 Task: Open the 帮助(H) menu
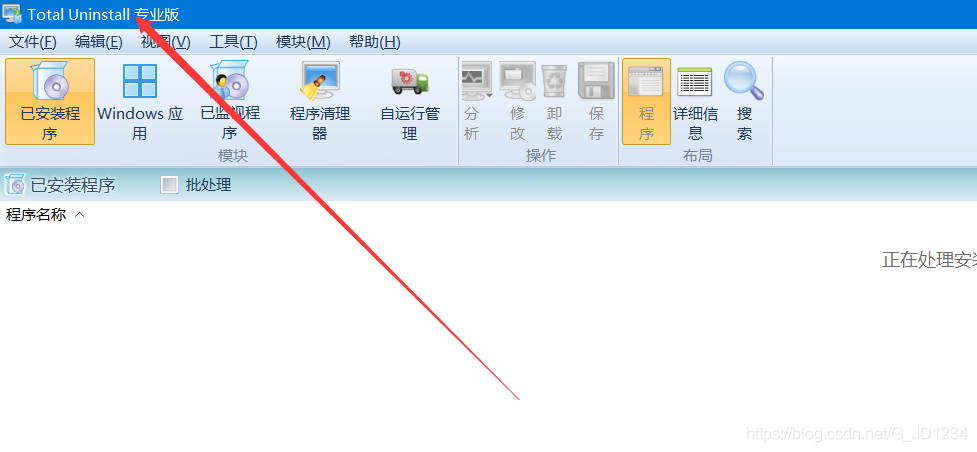point(374,42)
